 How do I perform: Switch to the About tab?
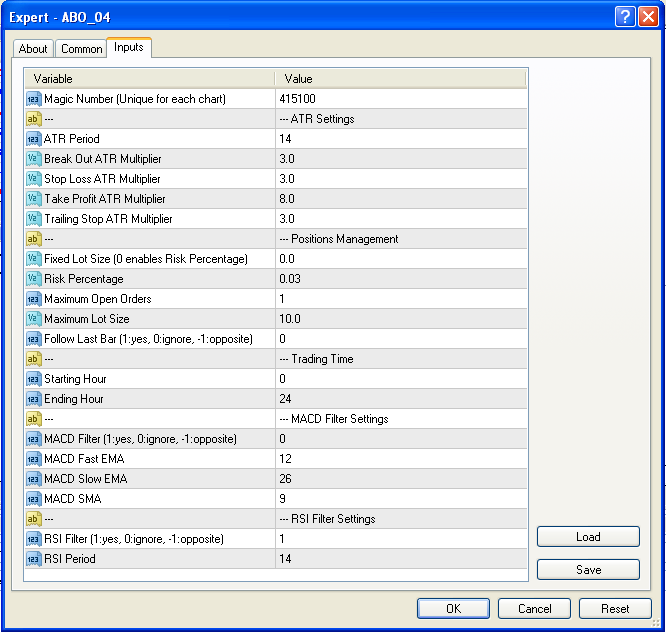[33, 49]
